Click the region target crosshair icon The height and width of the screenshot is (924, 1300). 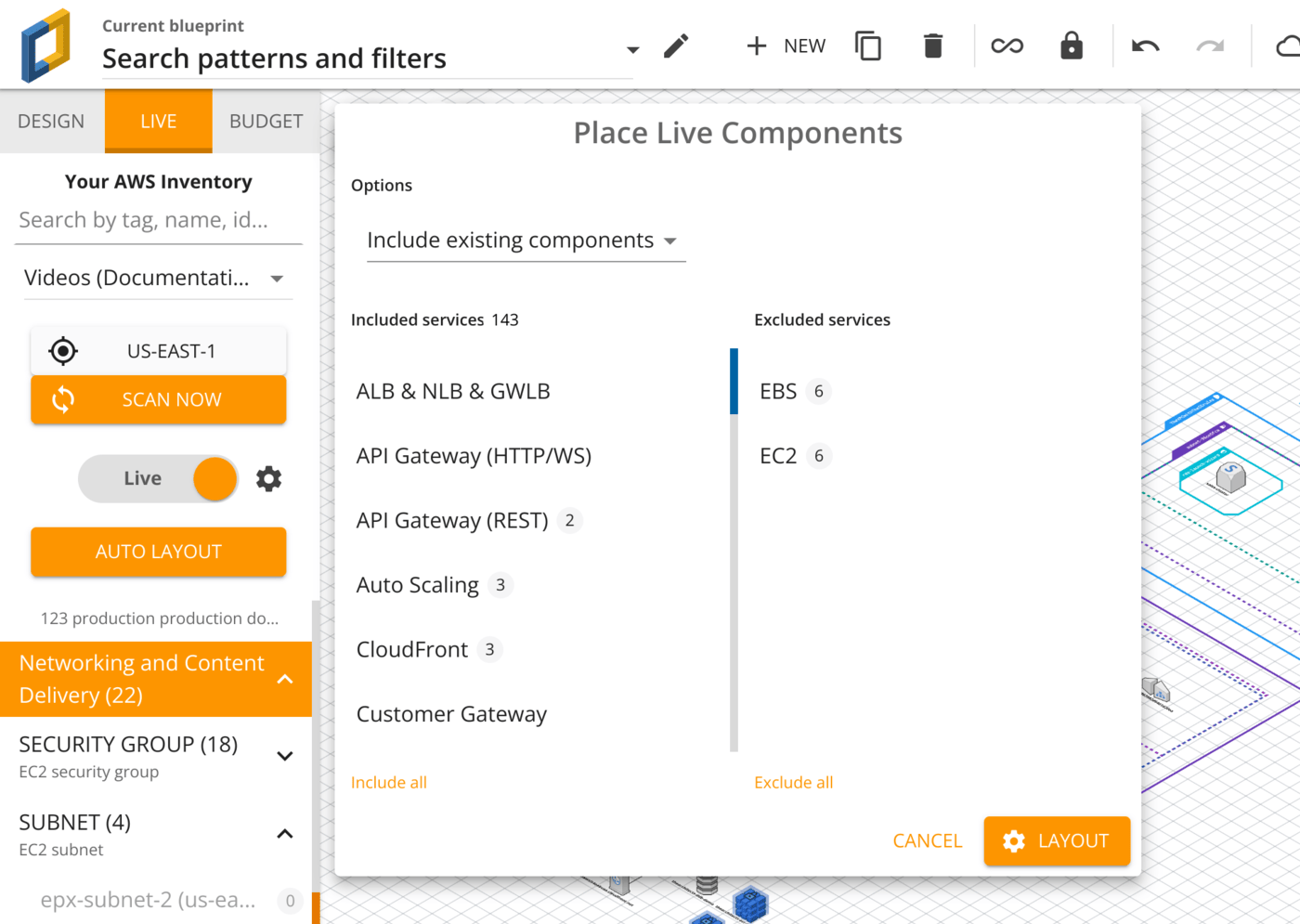pyautogui.click(x=63, y=351)
